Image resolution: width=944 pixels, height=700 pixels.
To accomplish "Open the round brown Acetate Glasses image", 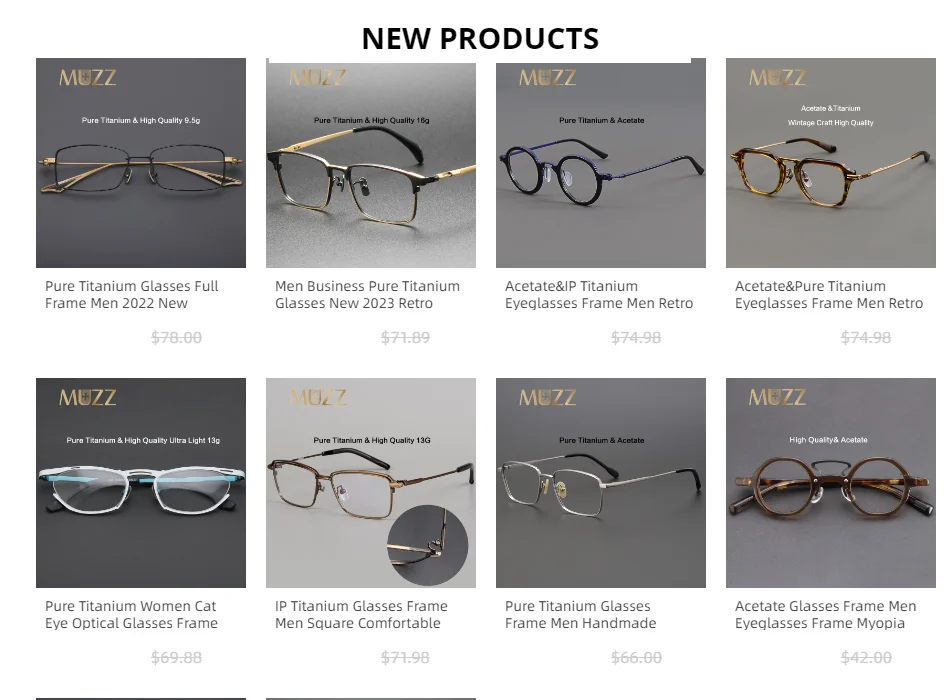I will pos(831,483).
